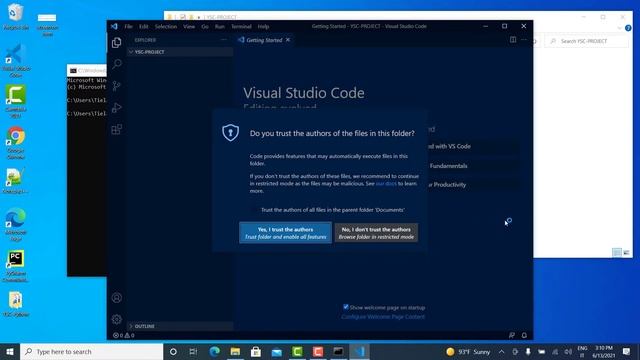Image resolution: width=640 pixels, height=360 pixels.
Task: Open the Terminal menu
Action: pyautogui.click(x=241, y=26)
